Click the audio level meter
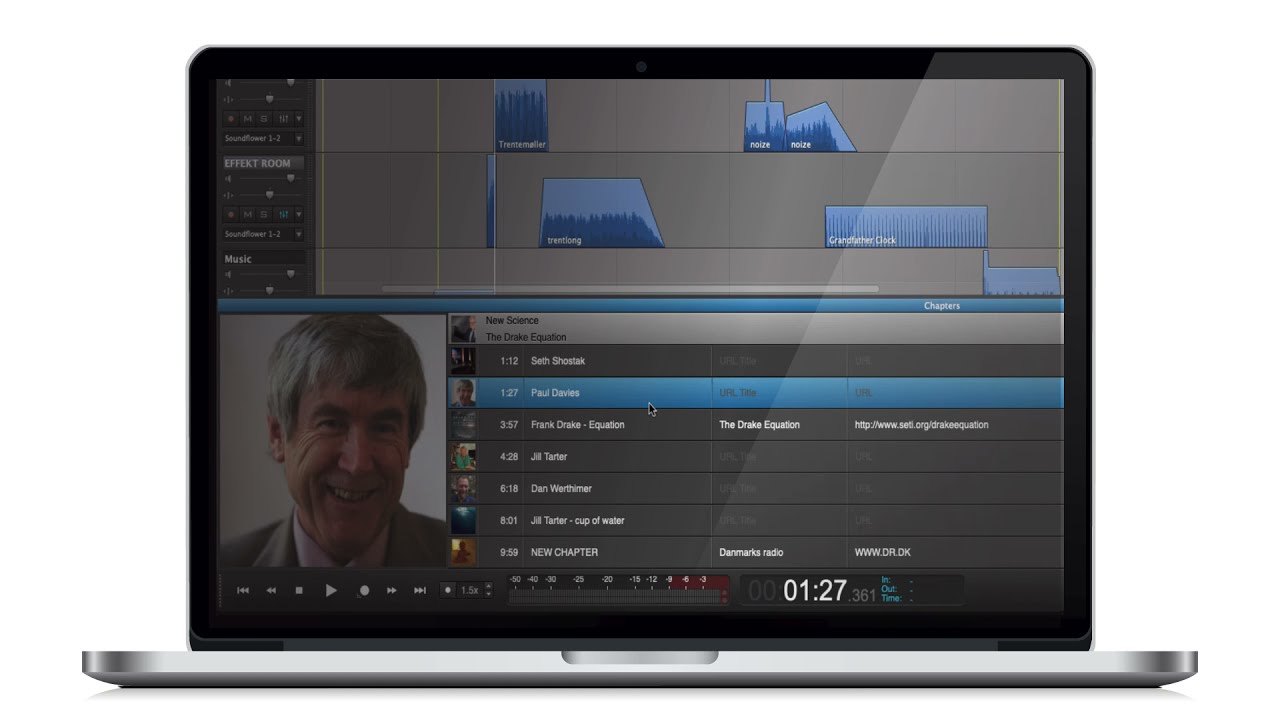The image size is (1280, 720). 618,590
